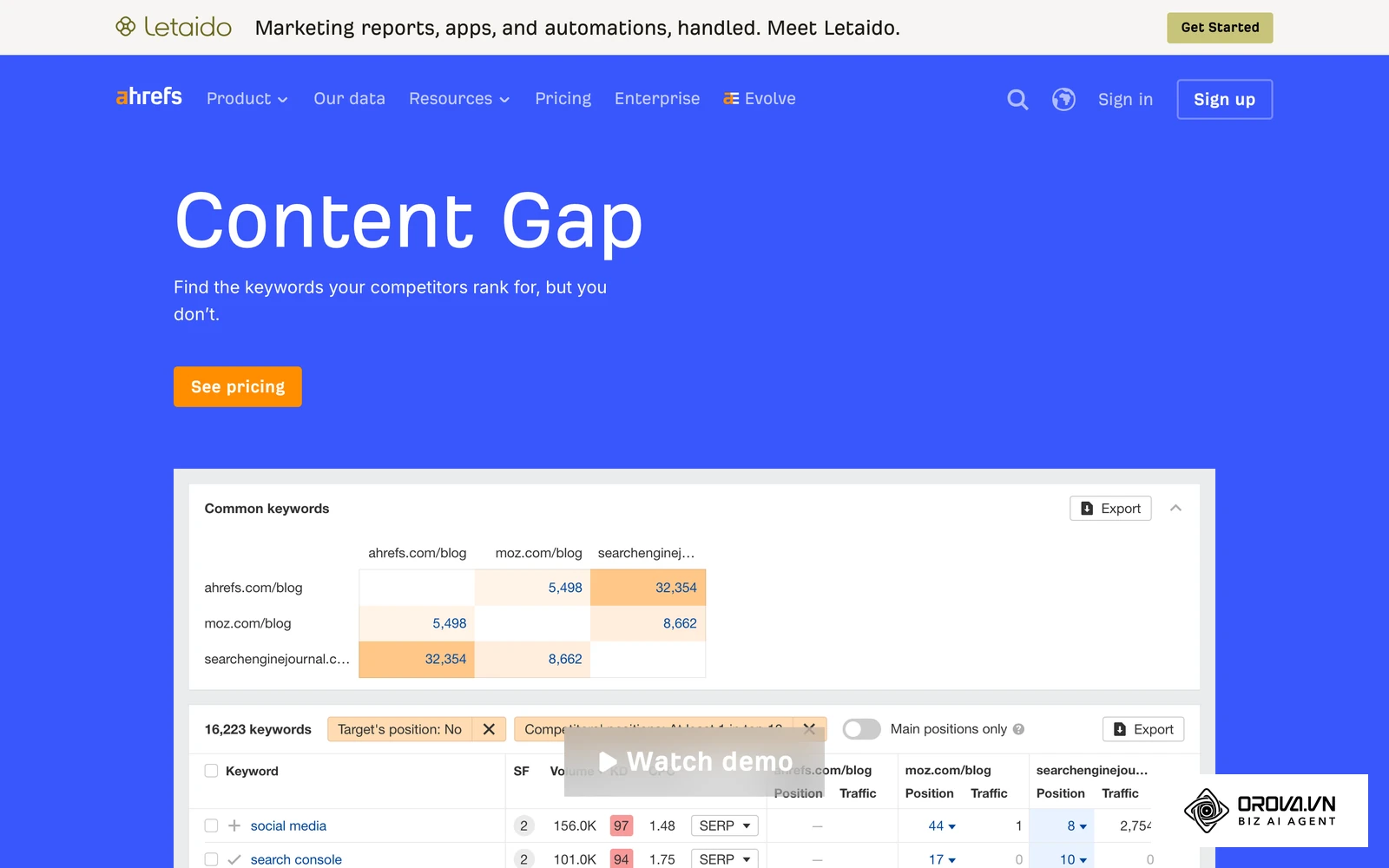Click the KD 94 badge for search console
The height and width of the screenshot is (868, 1389).
point(621,859)
